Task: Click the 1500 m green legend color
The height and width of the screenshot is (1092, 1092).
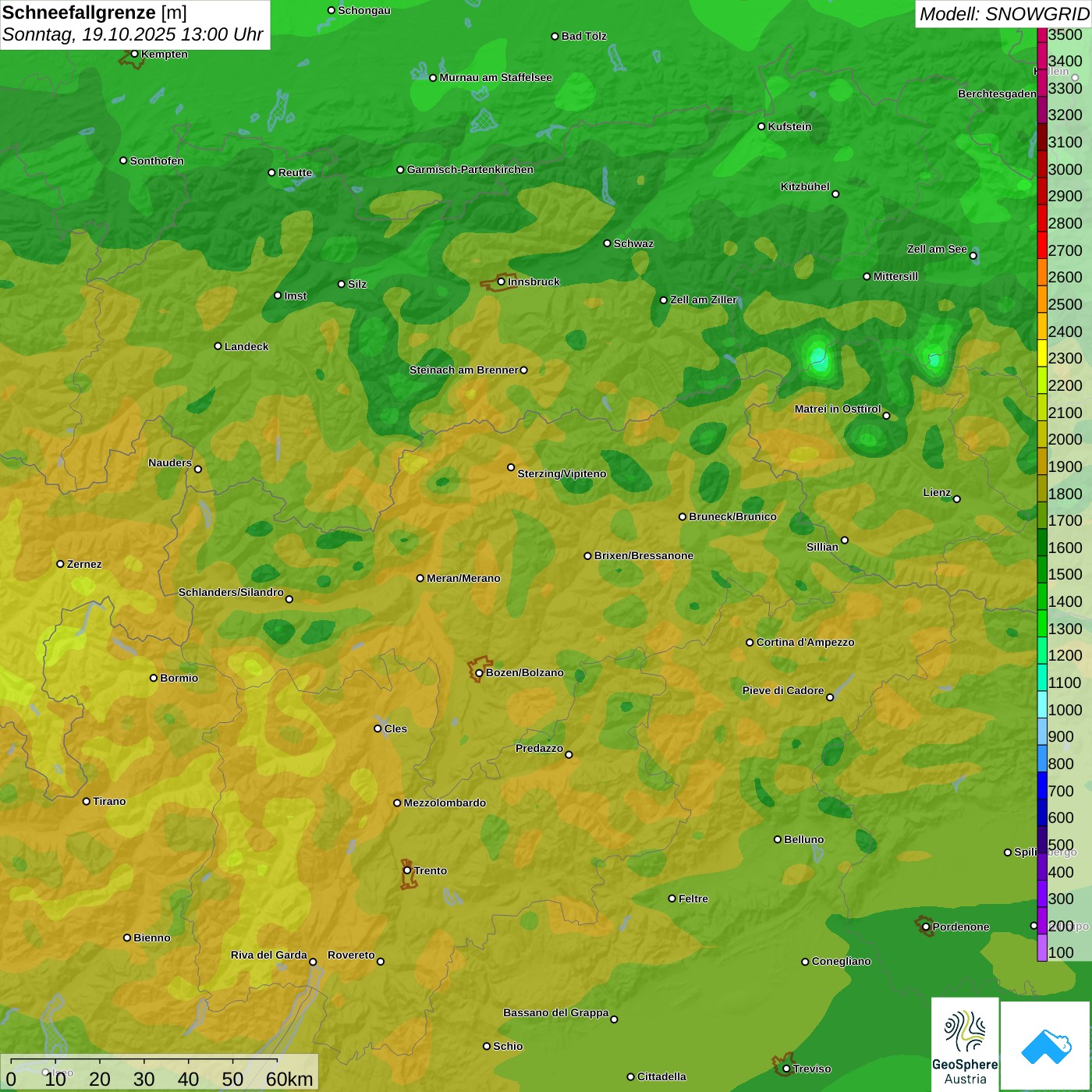Action: [x=1041, y=569]
